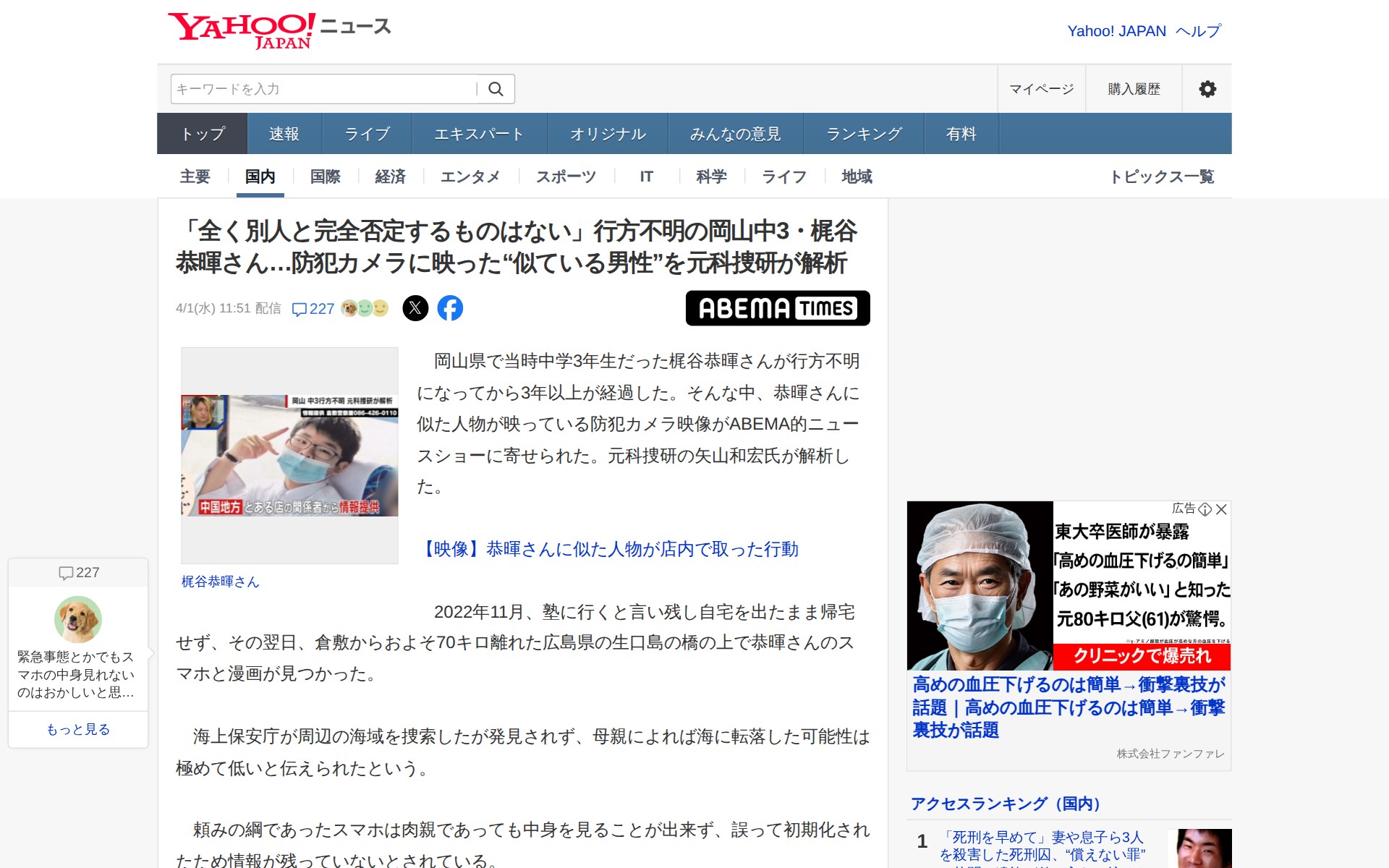The height and width of the screenshot is (868, 1389).
Task: Click the reaction emoji icons
Action: (x=365, y=308)
